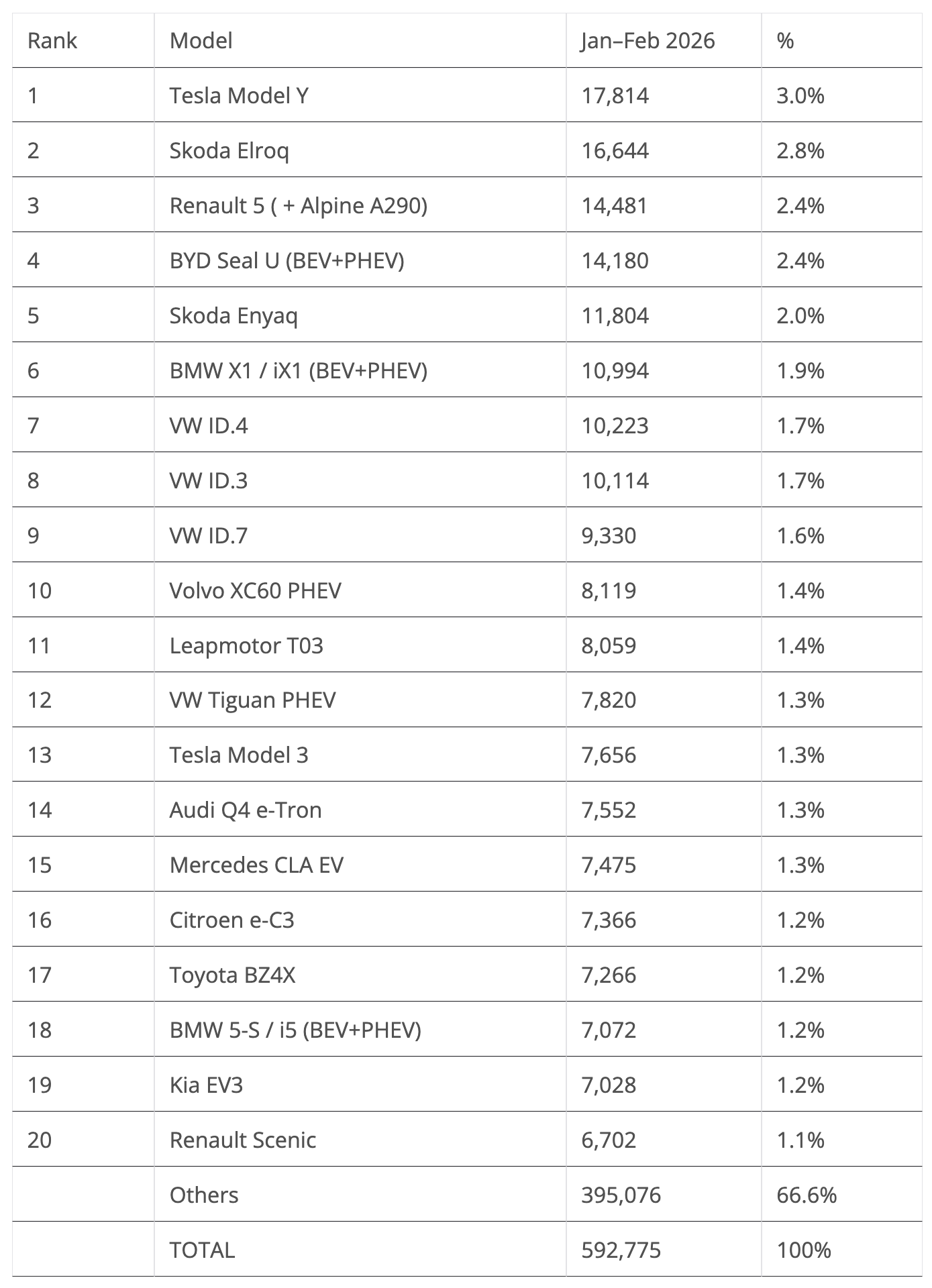Click the % column header

tap(785, 41)
